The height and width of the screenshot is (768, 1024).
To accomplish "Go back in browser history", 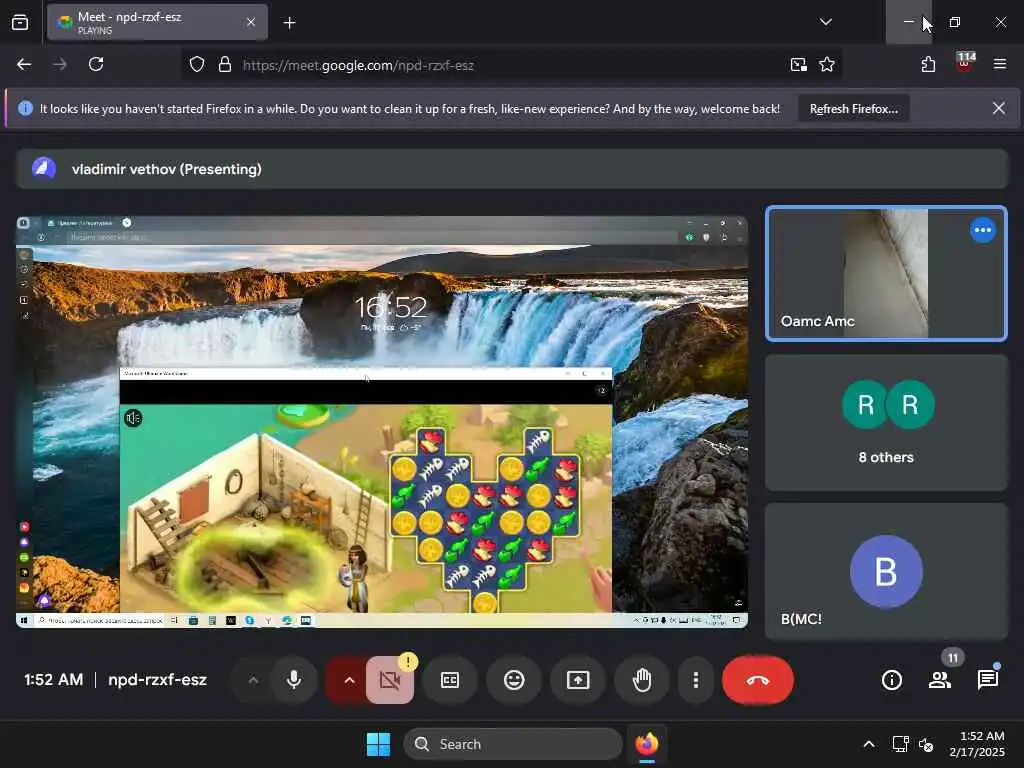I will pos(24,64).
